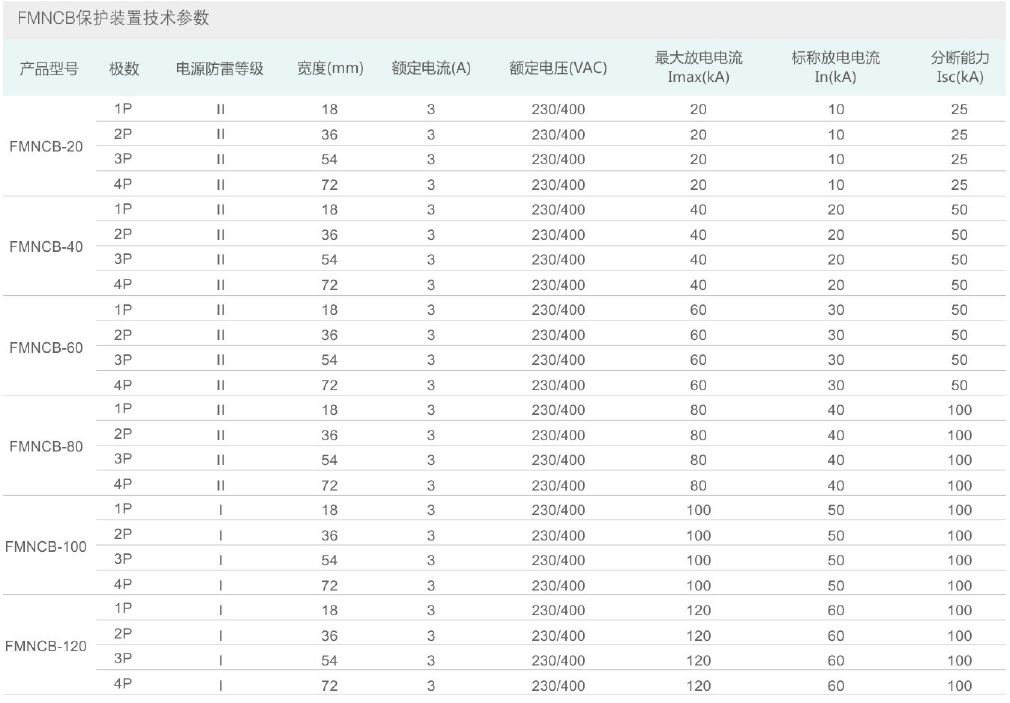The image size is (1010, 703).
Task: Click the 额定电压(VAC) column header
Action: [x=558, y=68]
